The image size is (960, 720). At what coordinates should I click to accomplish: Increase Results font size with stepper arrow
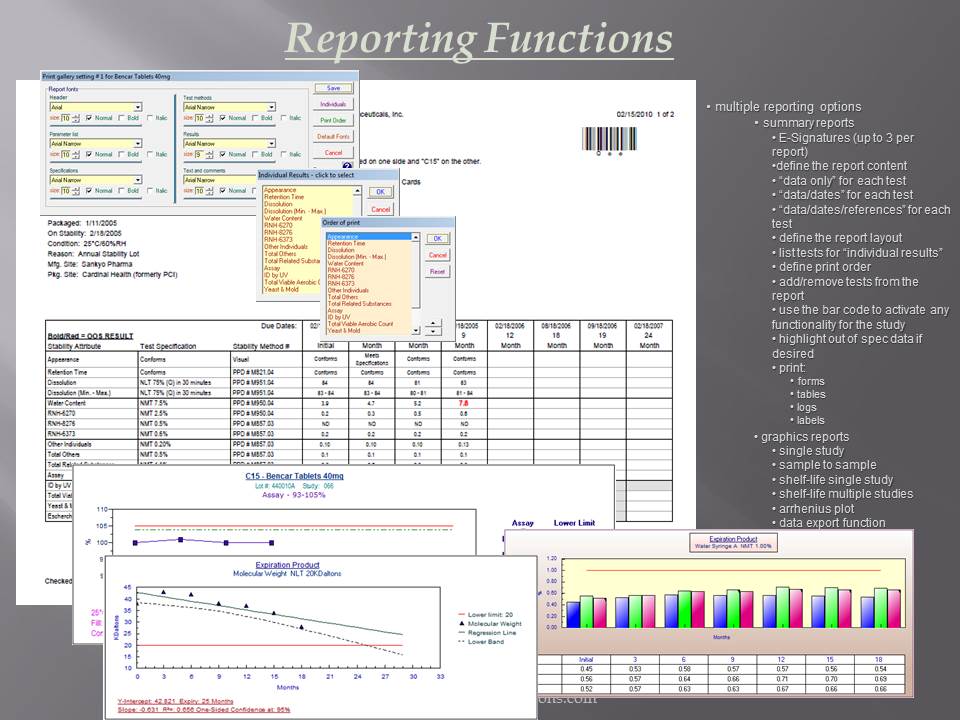tap(211, 152)
